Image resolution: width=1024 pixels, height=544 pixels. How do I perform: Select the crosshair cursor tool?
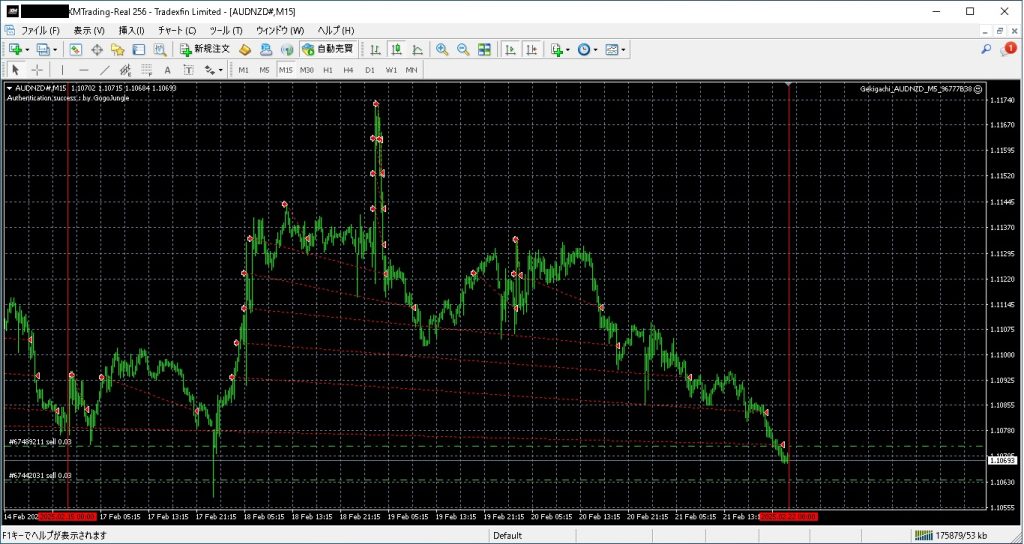click(x=37, y=70)
